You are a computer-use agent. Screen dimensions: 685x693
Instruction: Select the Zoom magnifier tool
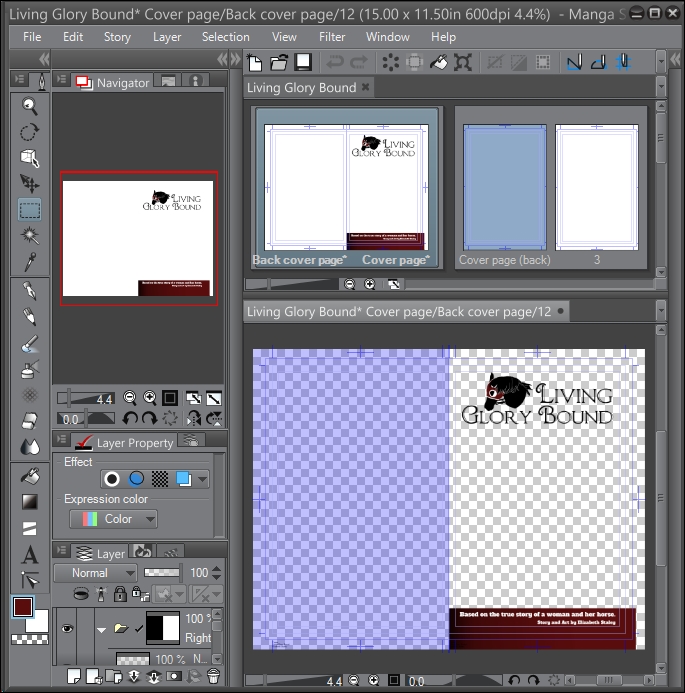click(x=30, y=106)
